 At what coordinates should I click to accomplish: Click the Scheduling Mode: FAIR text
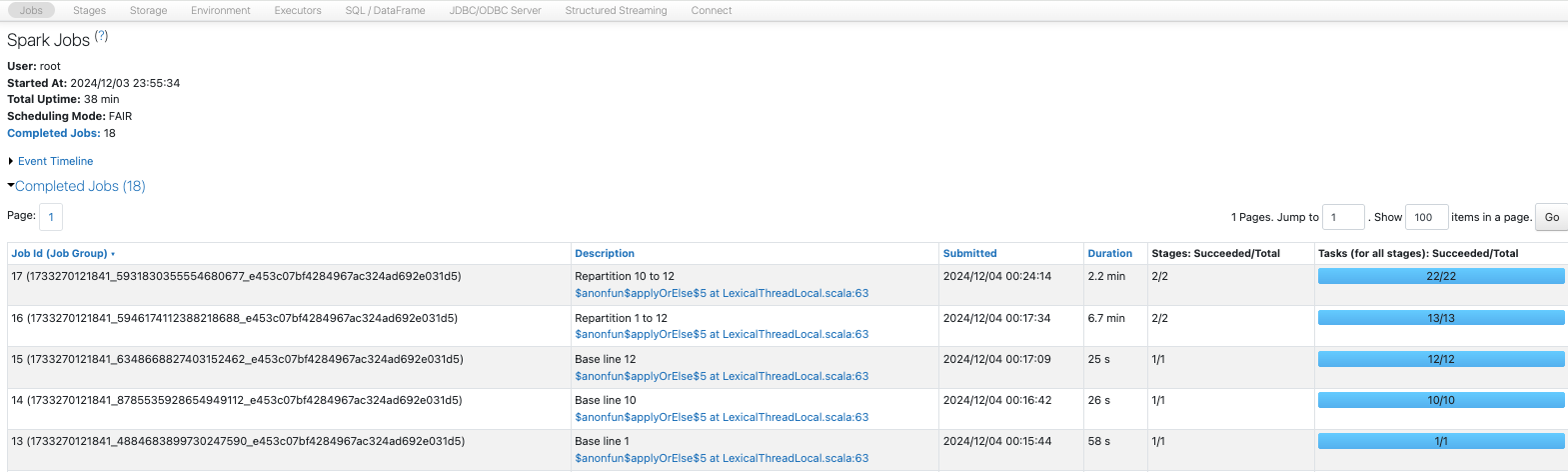pos(69,116)
